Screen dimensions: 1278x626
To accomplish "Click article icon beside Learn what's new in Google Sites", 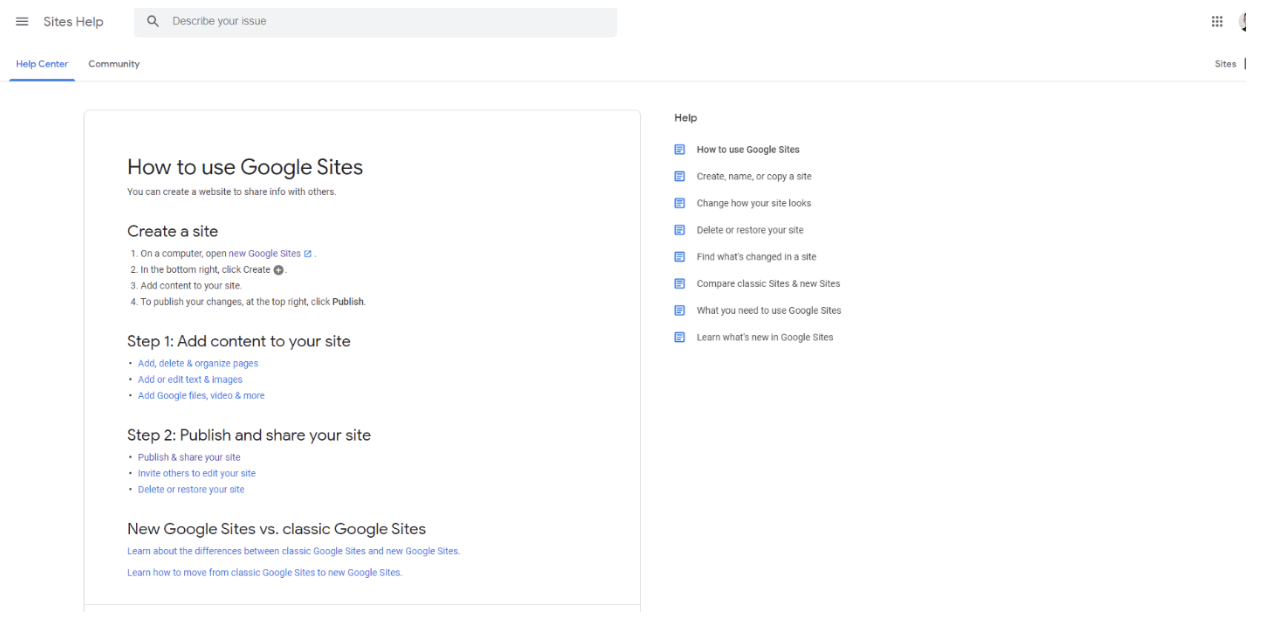I will (x=680, y=337).
